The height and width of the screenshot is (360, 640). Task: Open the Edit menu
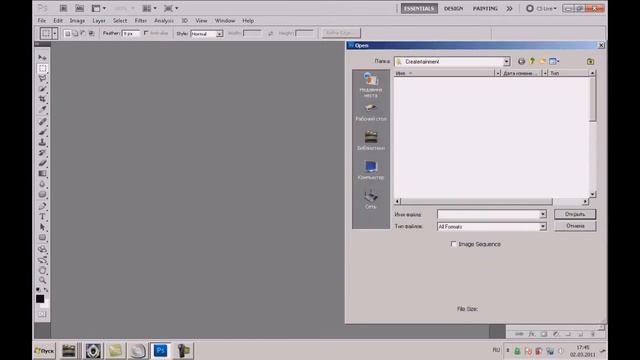coord(58,20)
